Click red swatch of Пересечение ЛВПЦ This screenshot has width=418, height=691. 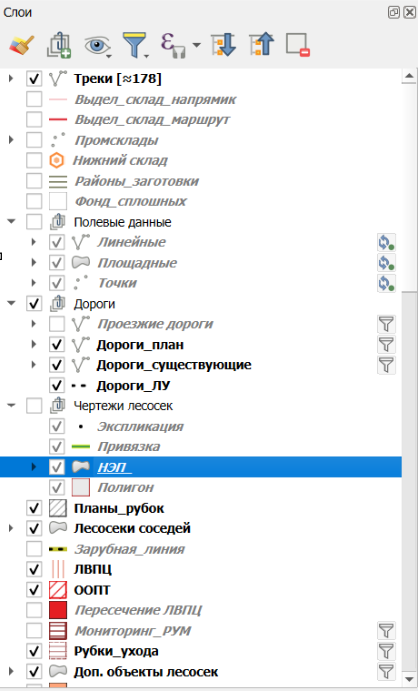pyautogui.click(x=58, y=610)
